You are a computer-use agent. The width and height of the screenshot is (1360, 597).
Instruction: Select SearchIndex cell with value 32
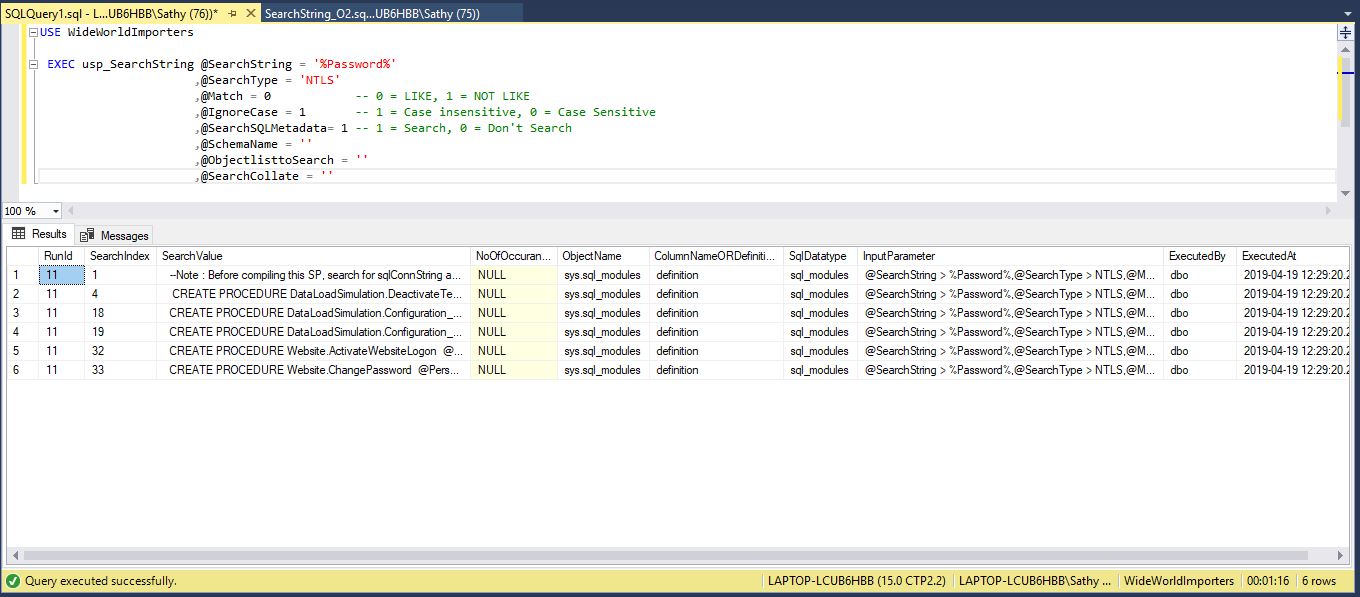click(x=120, y=351)
